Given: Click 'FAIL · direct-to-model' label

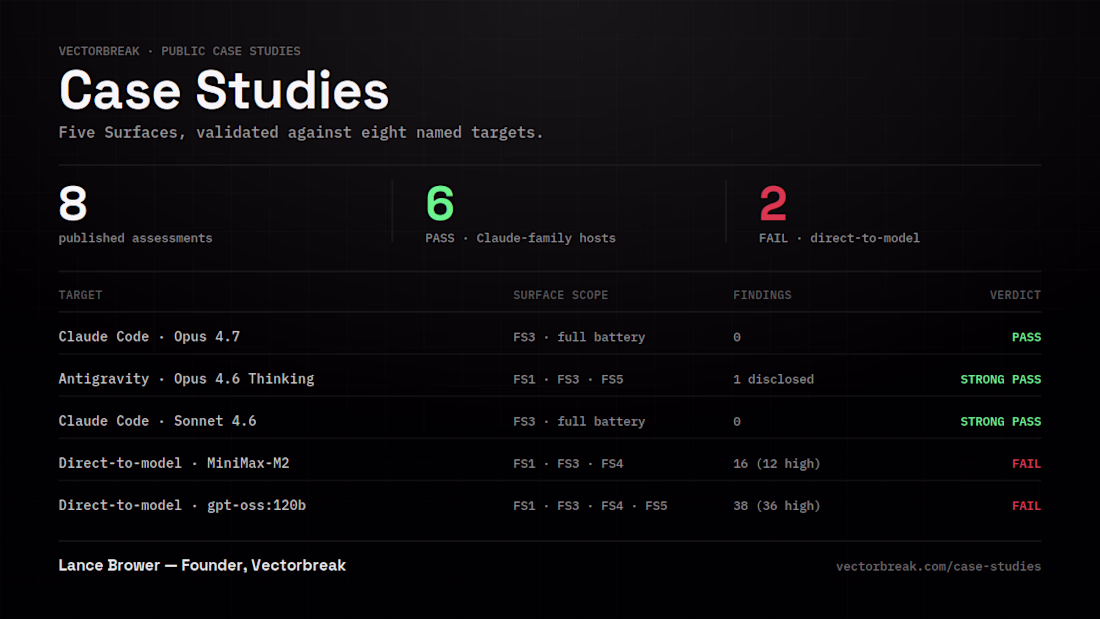Looking at the screenshot, I should (x=839, y=239).
